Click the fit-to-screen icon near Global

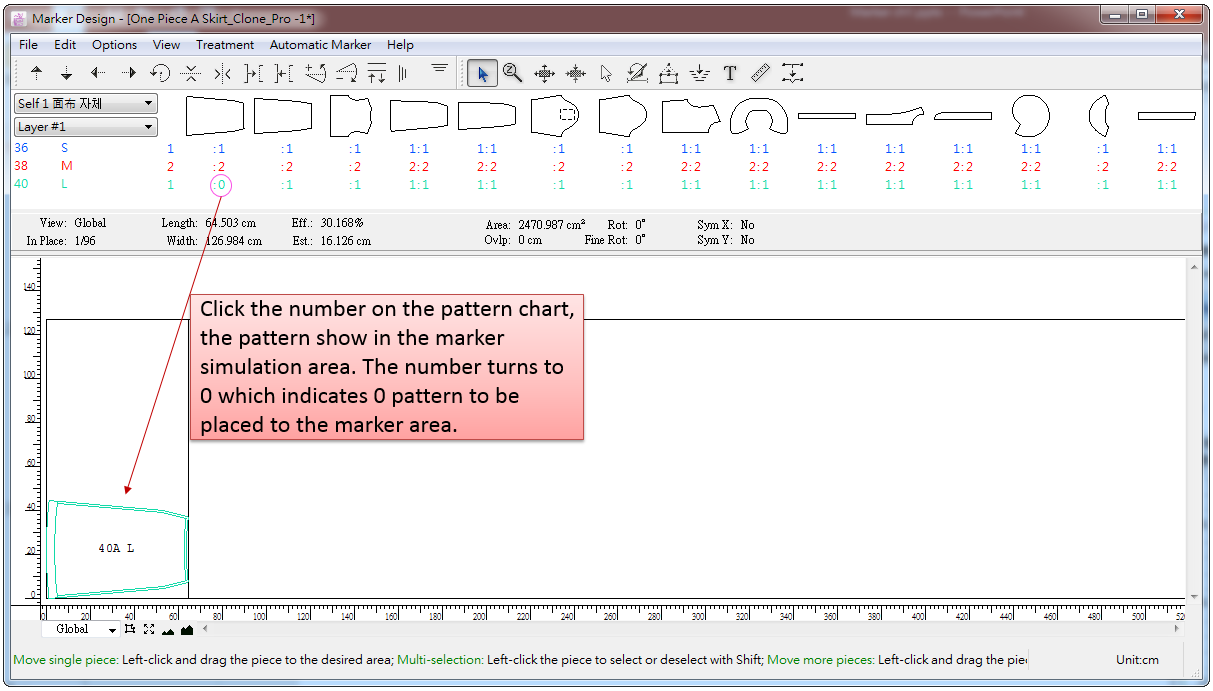click(x=148, y=629)
